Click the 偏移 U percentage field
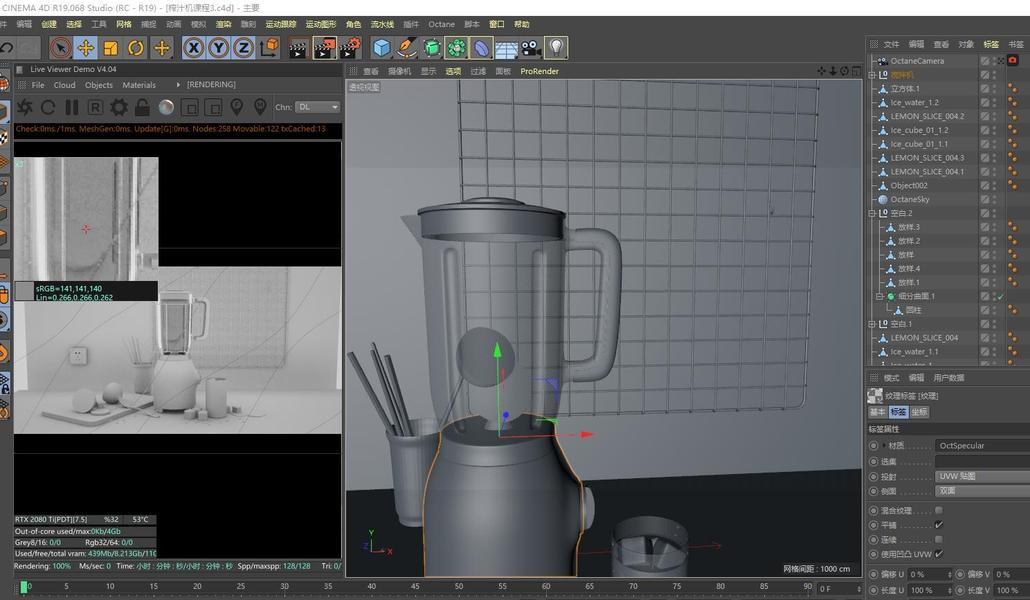The image size is (1030, 600). click(929, 574)
